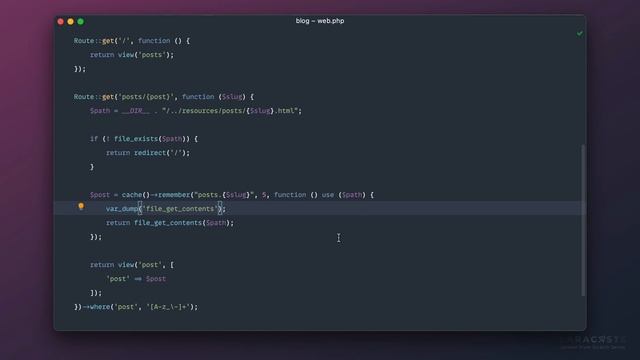Click the __DIR__ constant
The width and height of the screenshot is (640, 360).
point(136,111)
